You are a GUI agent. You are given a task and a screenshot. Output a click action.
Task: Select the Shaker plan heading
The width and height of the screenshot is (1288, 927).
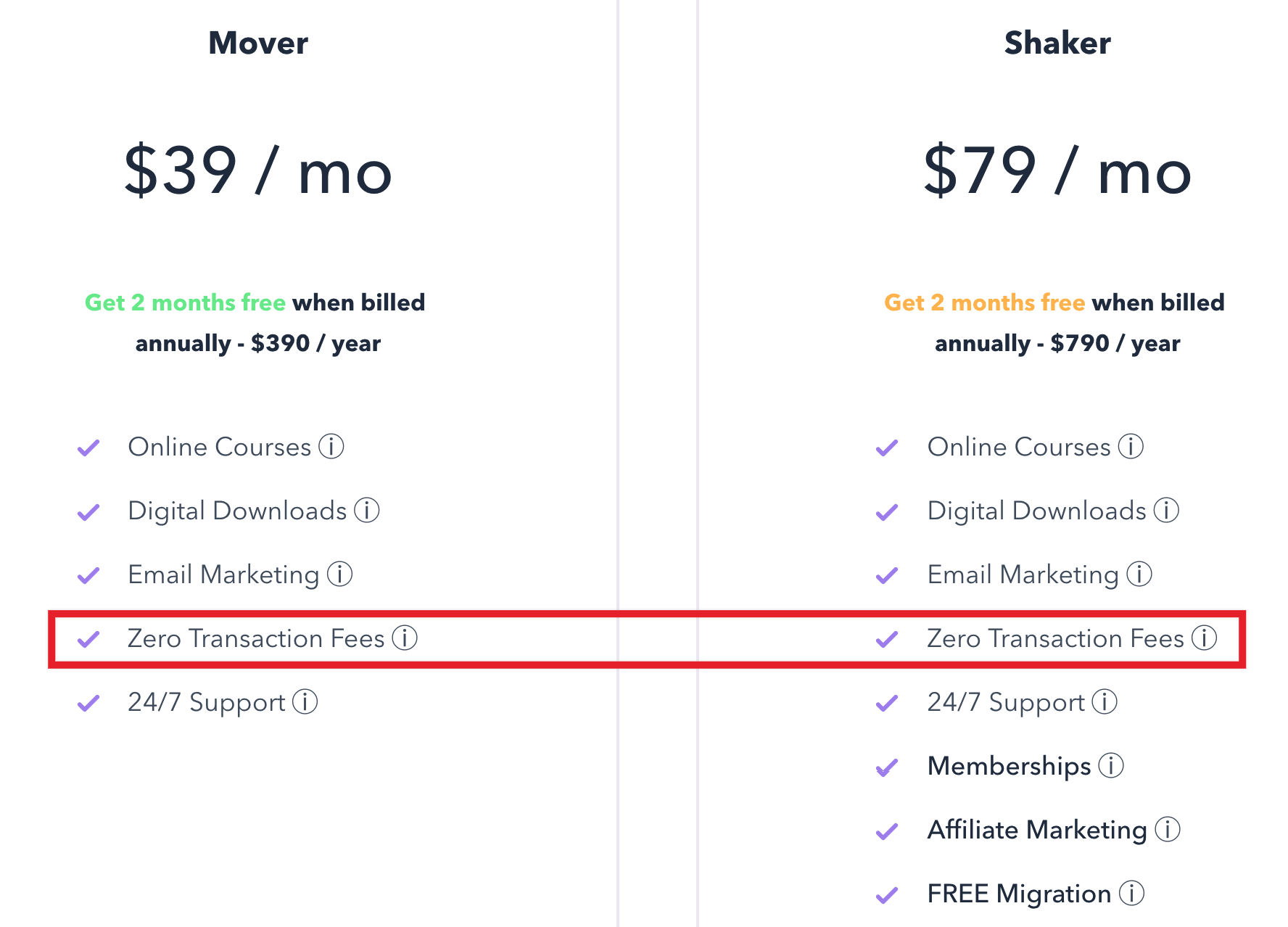(1057, 43)
